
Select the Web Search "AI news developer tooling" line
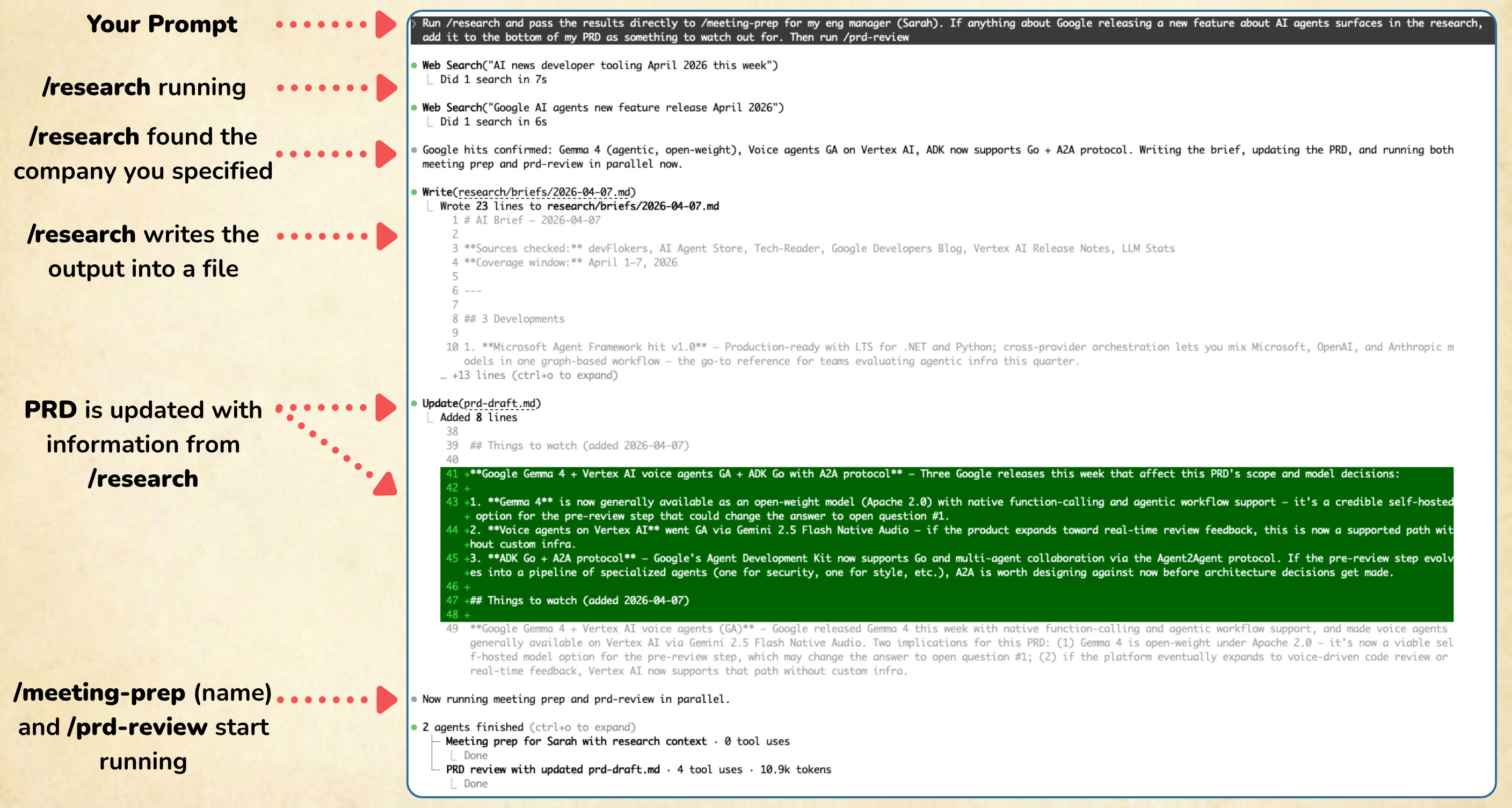[599, 65]
